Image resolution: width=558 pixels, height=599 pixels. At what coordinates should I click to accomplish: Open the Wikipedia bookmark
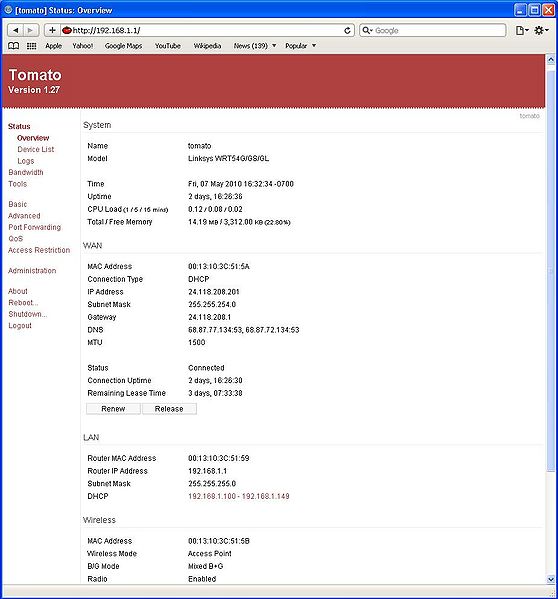tap(207, 46)
